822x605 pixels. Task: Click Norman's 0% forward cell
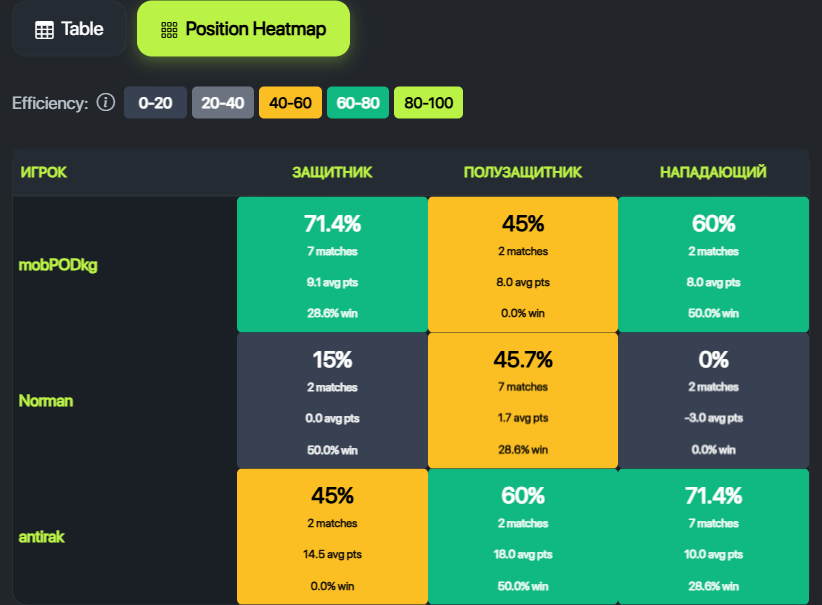[x=713, y=401]
